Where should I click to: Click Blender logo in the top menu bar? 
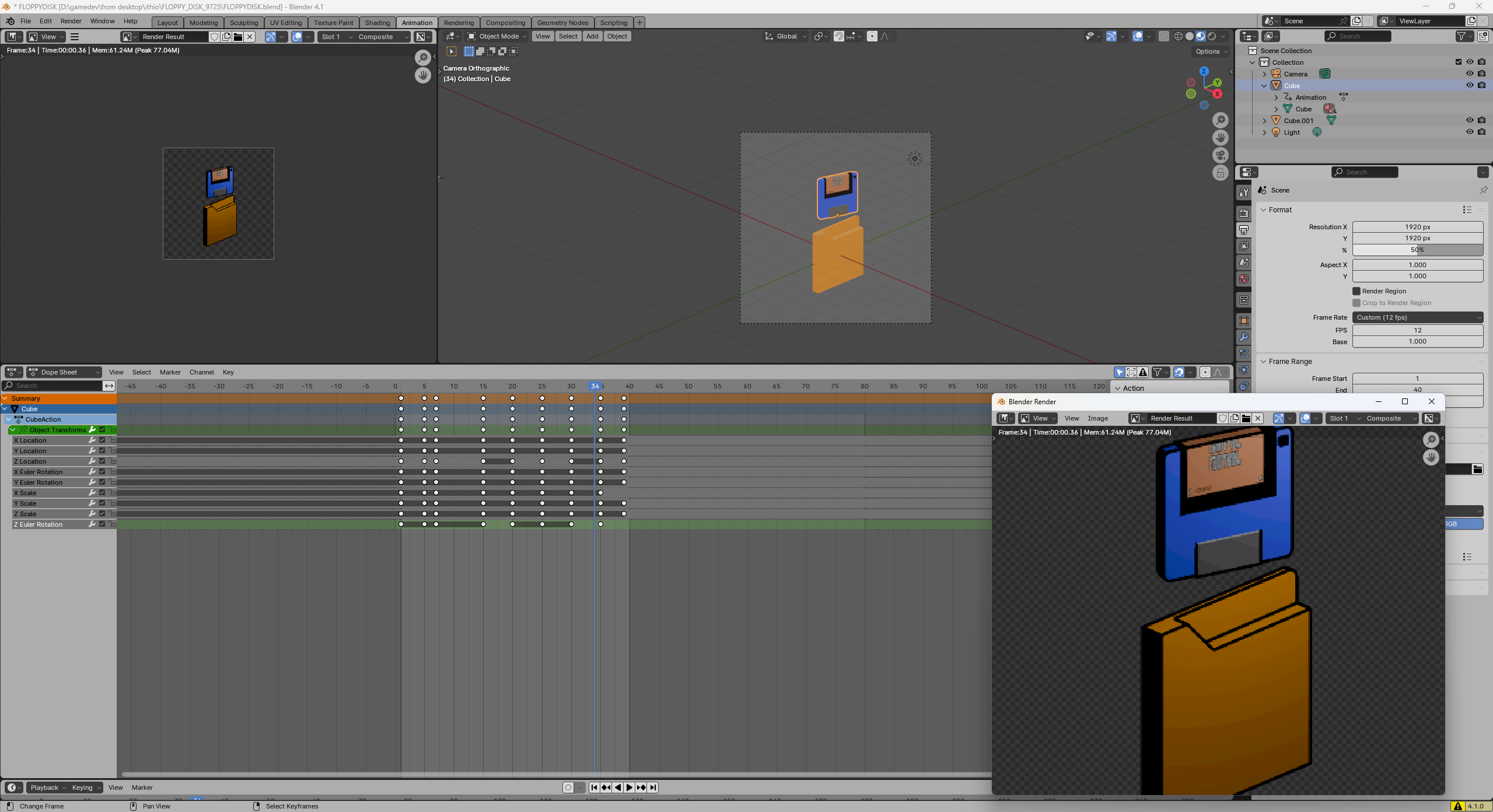(x=10, y=21)
